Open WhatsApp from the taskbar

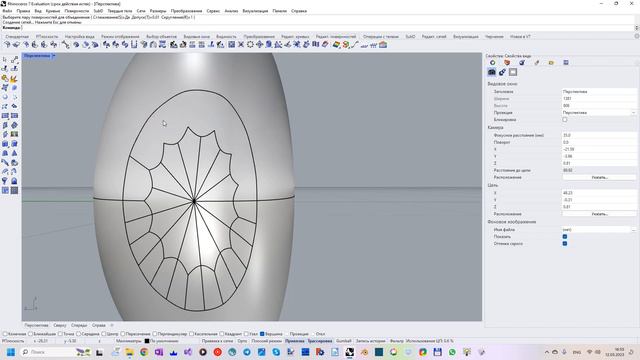[452, 352]
